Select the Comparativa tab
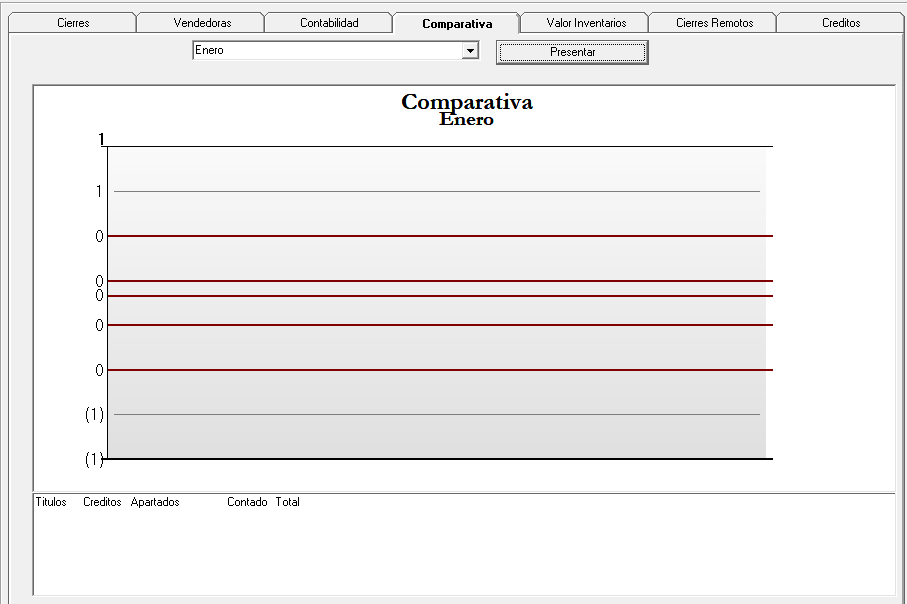This screenshot has height=604, width=907. [x=457, y=23]
